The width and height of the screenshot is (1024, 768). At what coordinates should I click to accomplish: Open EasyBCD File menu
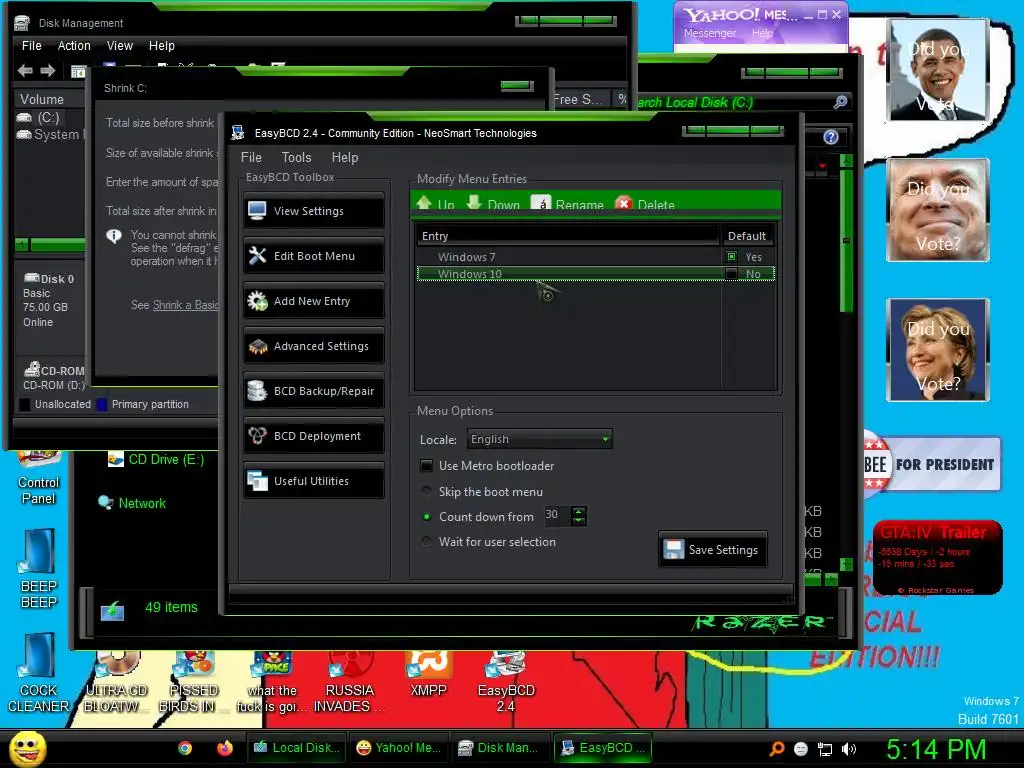[x=251, y=157]
